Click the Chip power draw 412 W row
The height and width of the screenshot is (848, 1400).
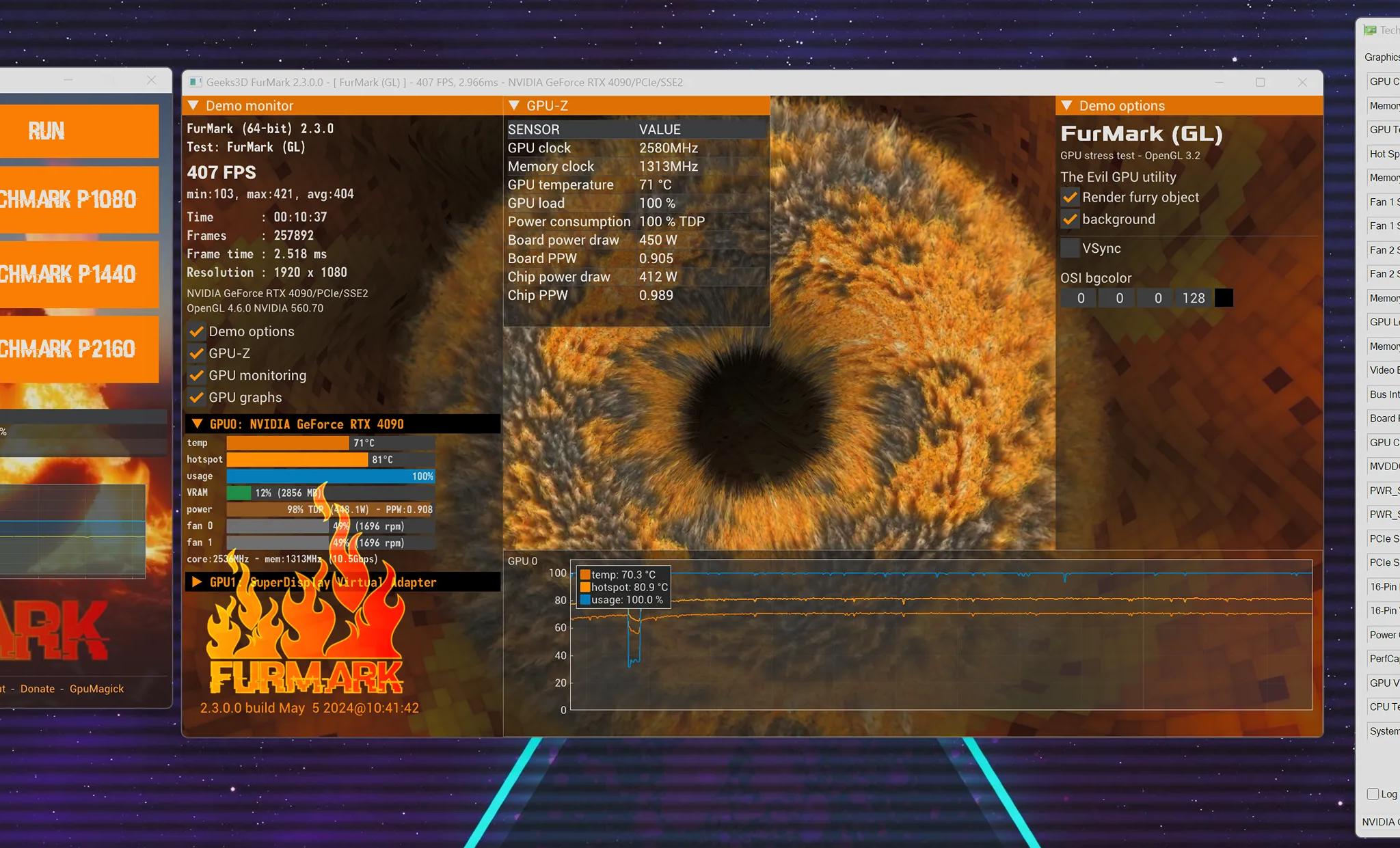click(x=636, y=277)
